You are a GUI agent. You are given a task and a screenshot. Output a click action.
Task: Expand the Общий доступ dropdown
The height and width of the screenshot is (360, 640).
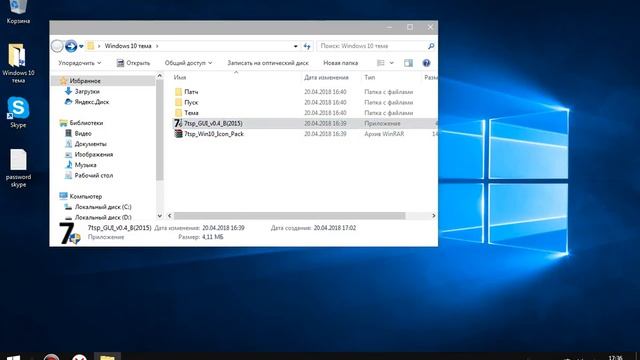pos(188,63)
